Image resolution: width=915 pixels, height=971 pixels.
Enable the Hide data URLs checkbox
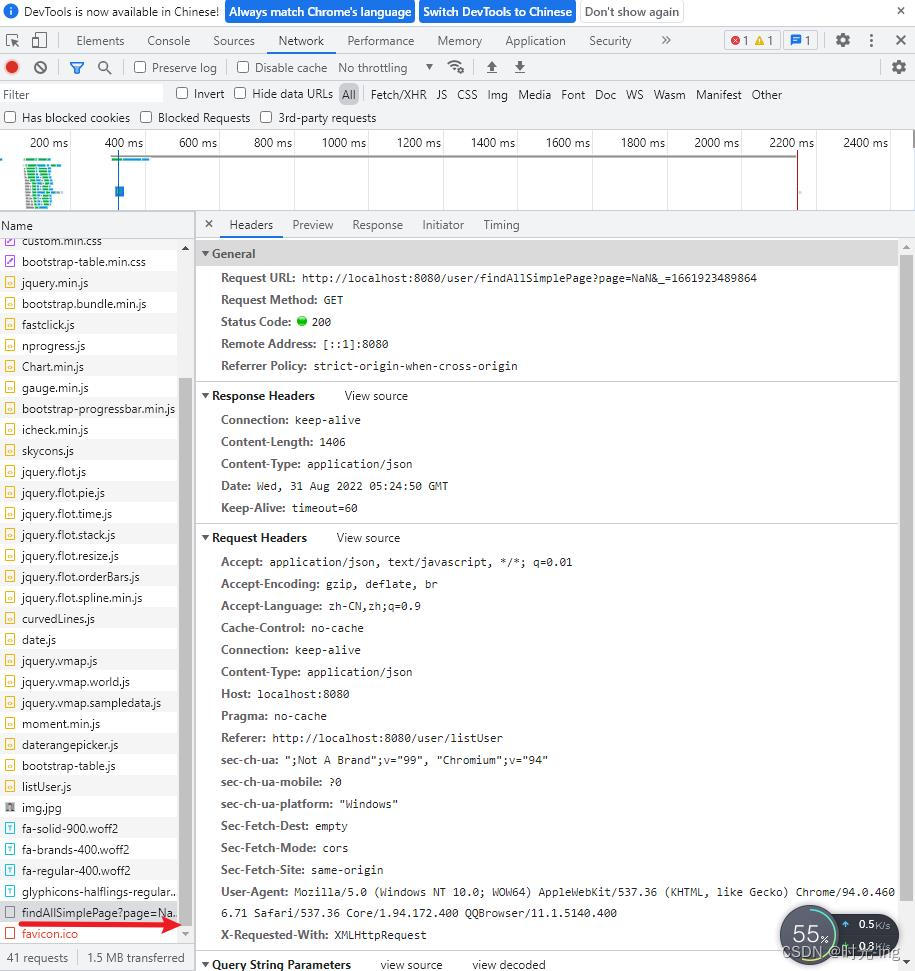click(x=239, y=94)
